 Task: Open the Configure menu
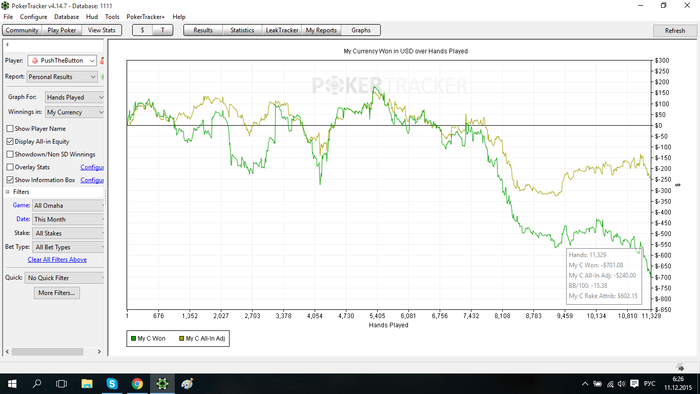coord(33,17)
